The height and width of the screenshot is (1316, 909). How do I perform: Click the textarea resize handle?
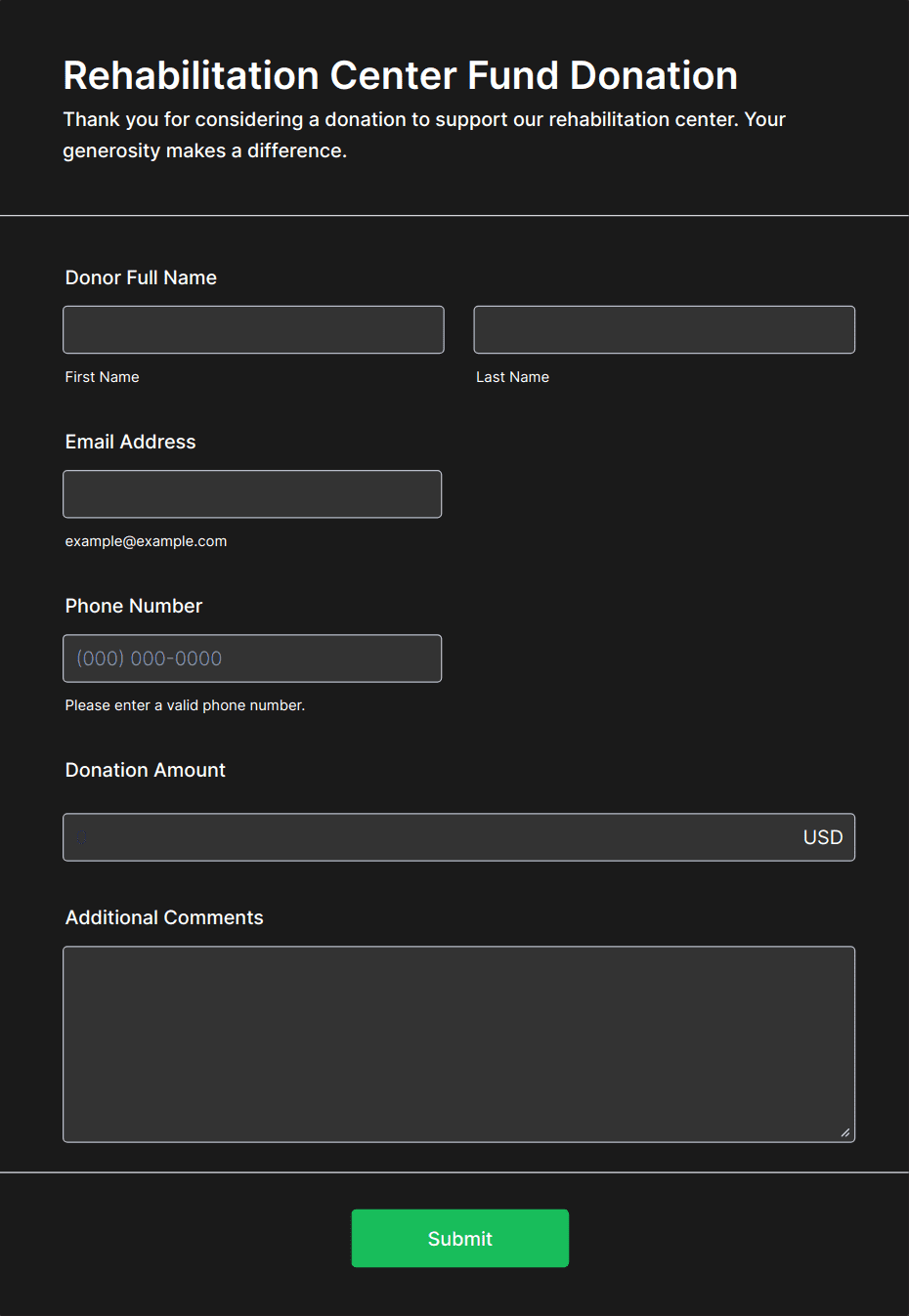point(844,1133)
